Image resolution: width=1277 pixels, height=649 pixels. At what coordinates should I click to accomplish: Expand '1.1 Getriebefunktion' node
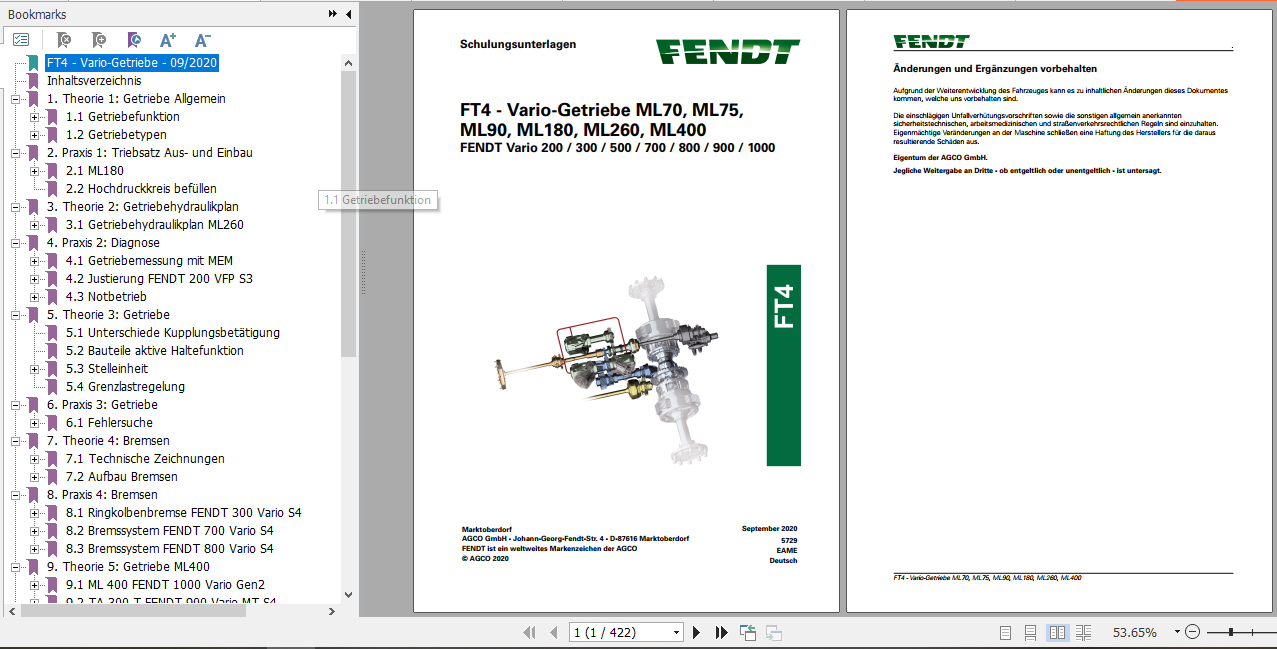coord(34,117)
